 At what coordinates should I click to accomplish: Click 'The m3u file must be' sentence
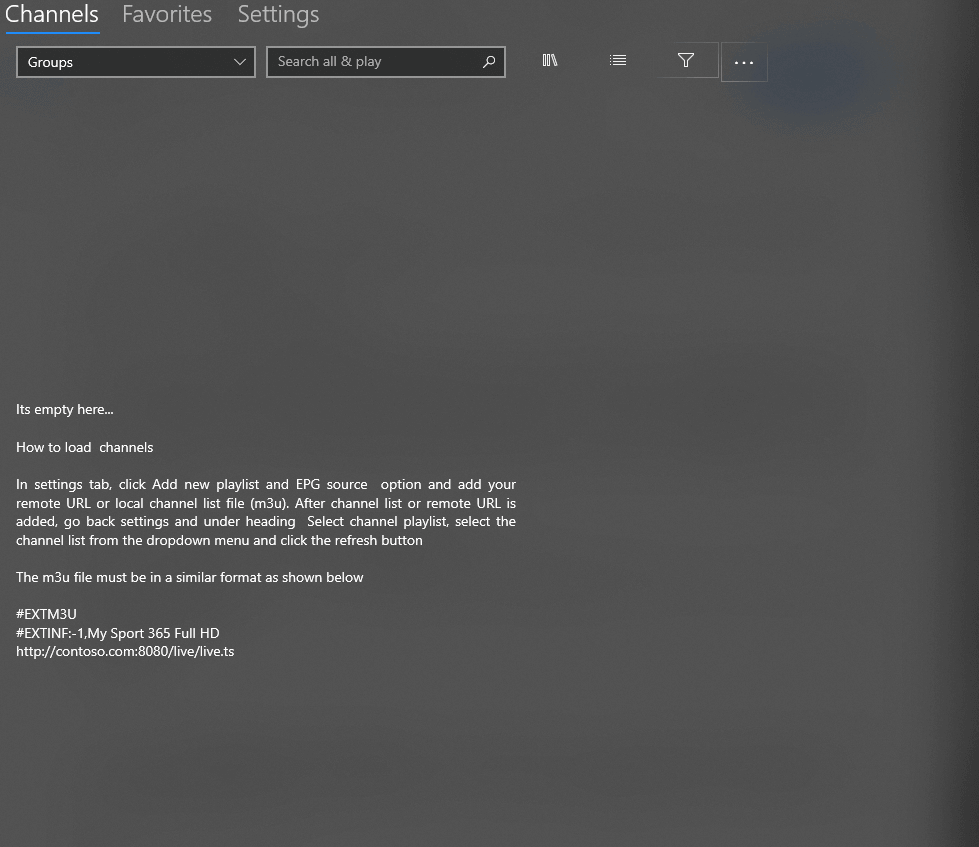point(189,577)
